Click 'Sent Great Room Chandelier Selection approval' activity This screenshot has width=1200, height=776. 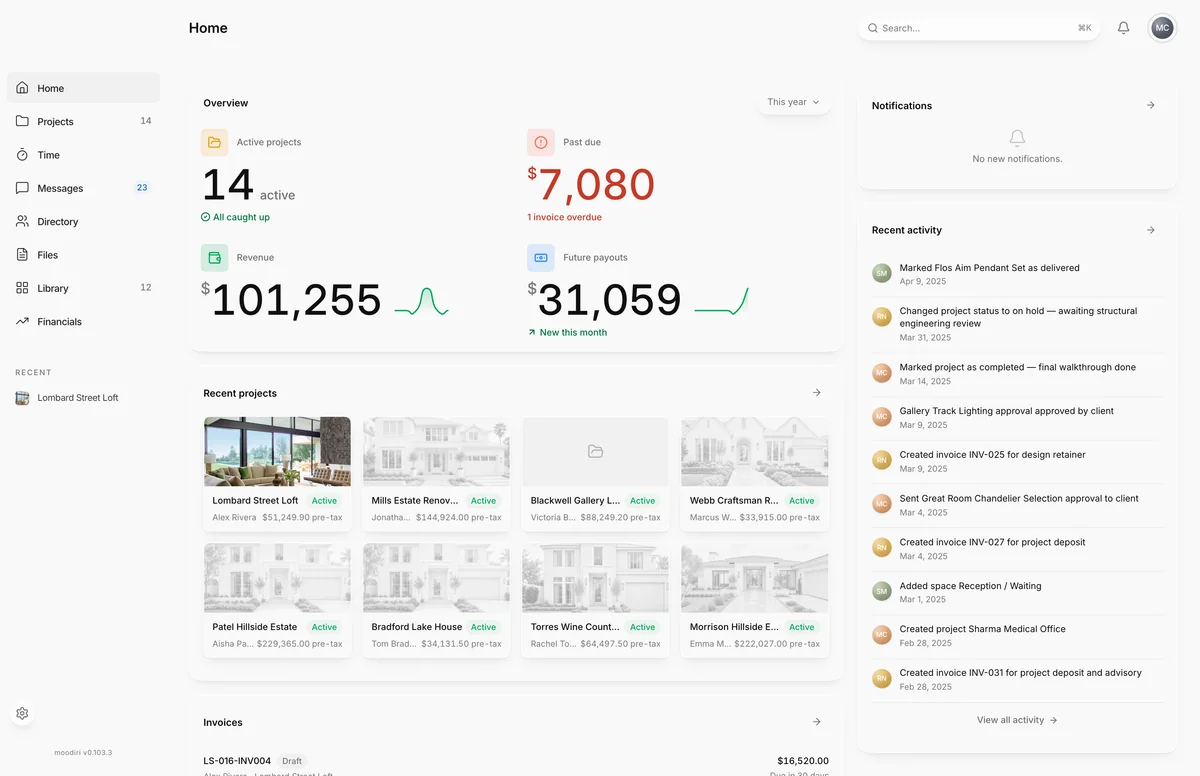pyautogui.click(x=1019, y=498)
